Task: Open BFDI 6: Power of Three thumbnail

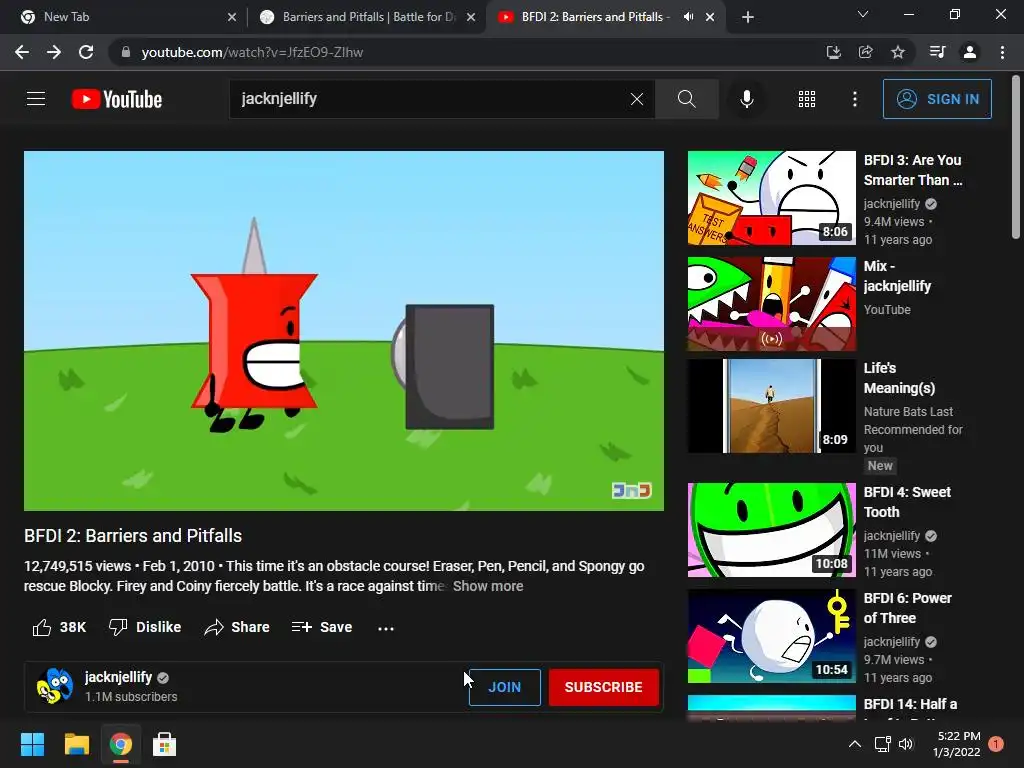Action: (x=771, y=636)
